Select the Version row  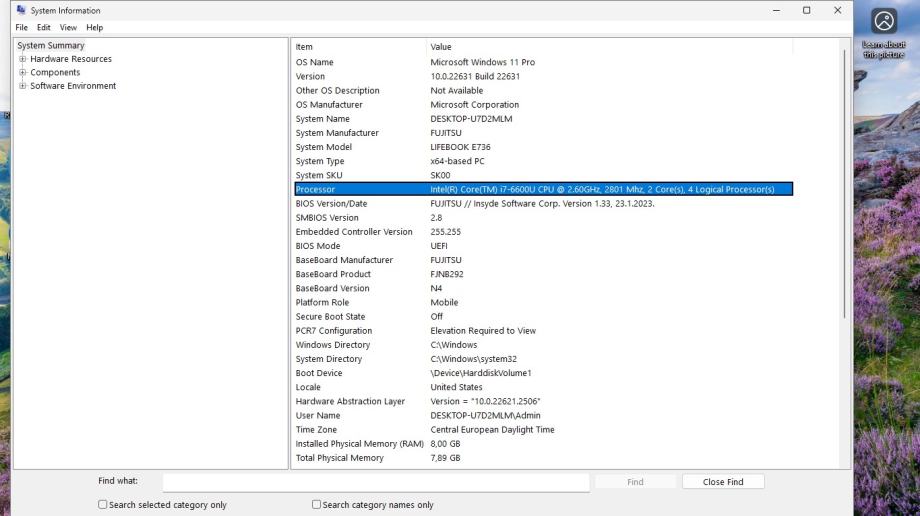click(543, 76)
